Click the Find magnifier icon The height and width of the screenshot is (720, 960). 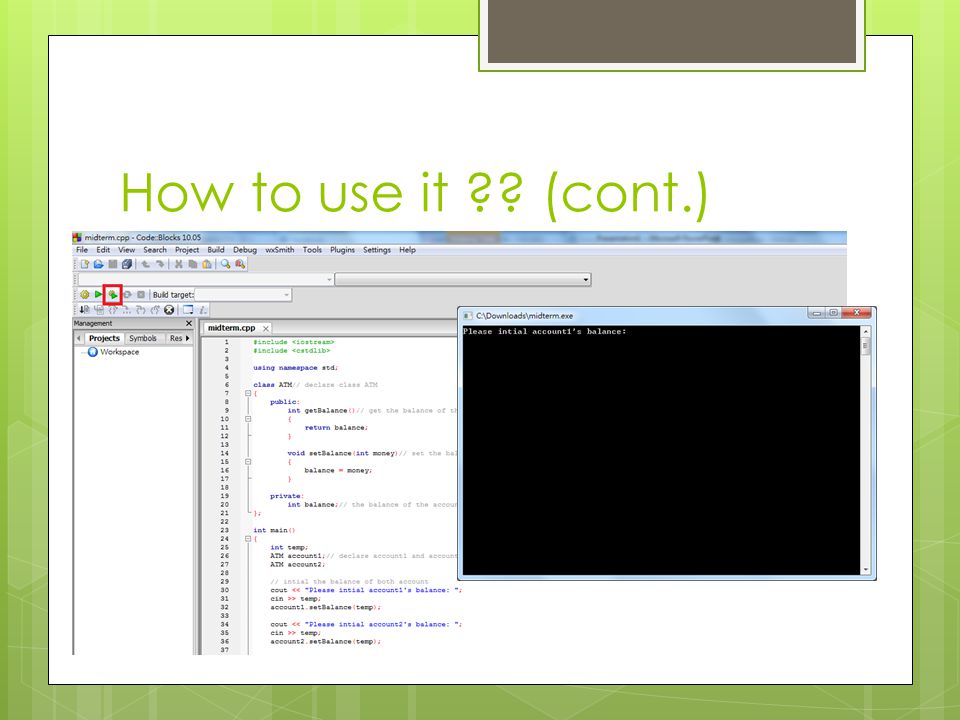(226, 264)
